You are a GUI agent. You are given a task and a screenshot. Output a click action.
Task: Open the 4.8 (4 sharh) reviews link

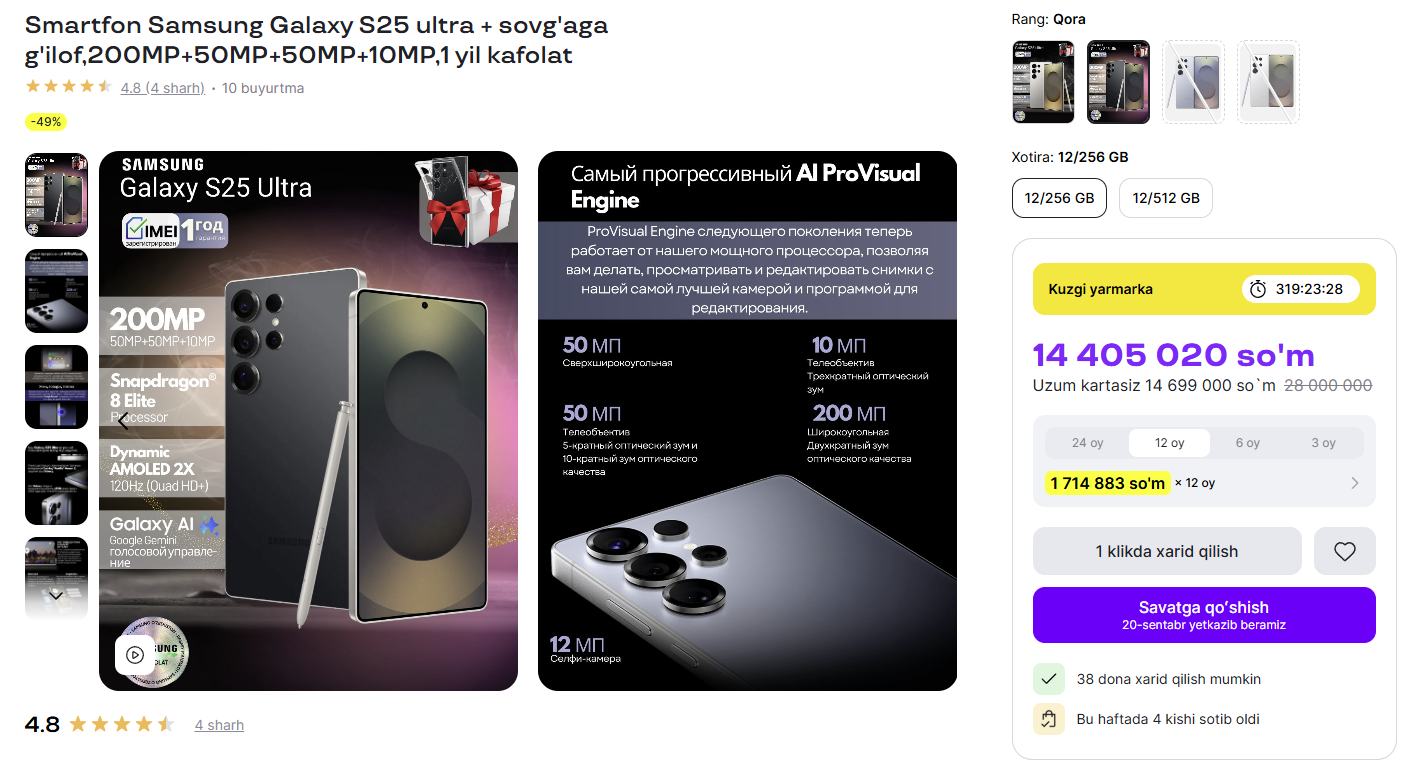162,88
